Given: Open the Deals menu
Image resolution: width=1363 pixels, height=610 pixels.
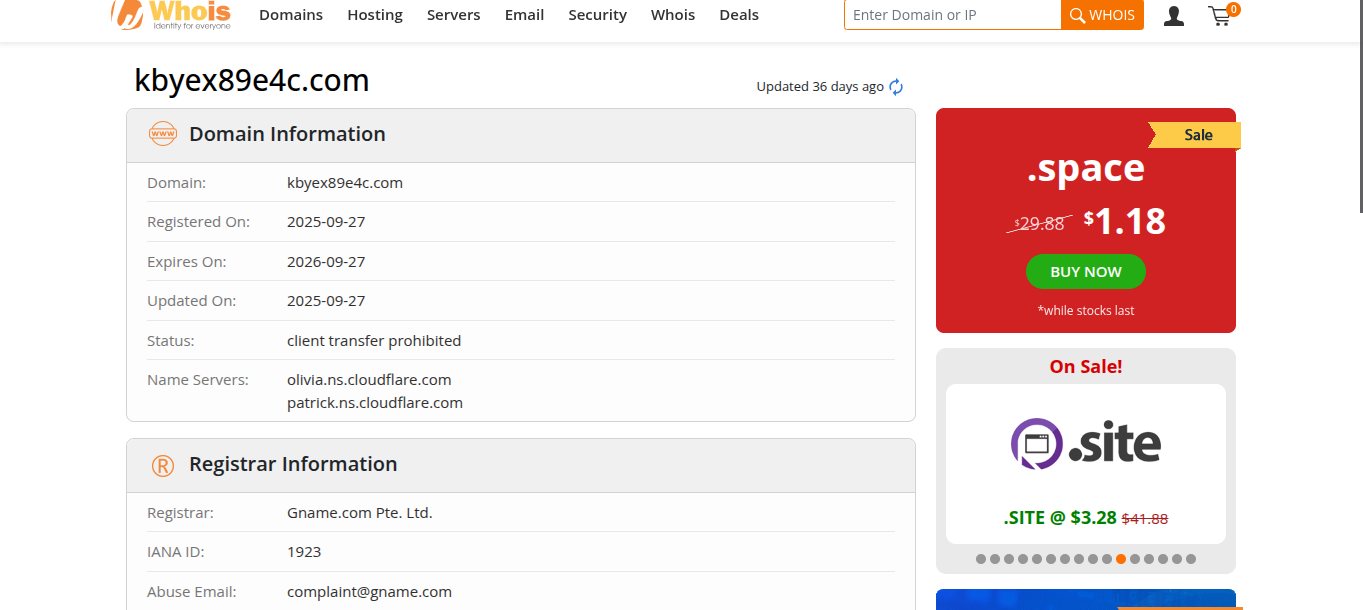Looking at the screenshot, I should pyautogui.click(x=739, y=15).
